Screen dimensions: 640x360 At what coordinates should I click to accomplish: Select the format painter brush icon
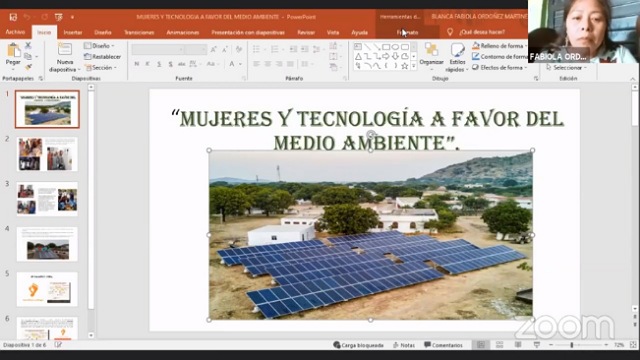pyautogui.click(x=28, y=67)
